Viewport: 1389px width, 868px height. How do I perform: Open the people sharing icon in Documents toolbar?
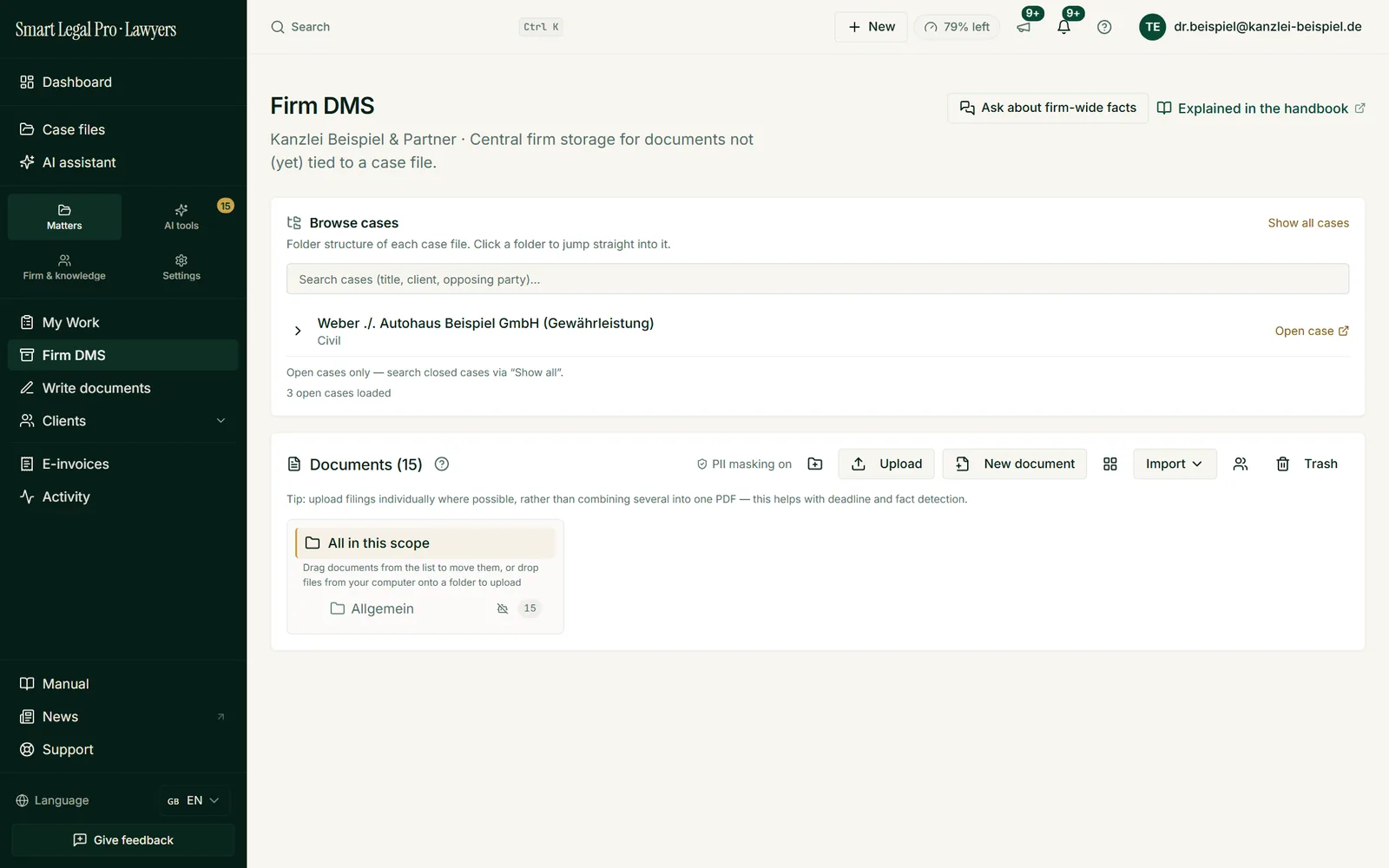tap(1241, 464)
